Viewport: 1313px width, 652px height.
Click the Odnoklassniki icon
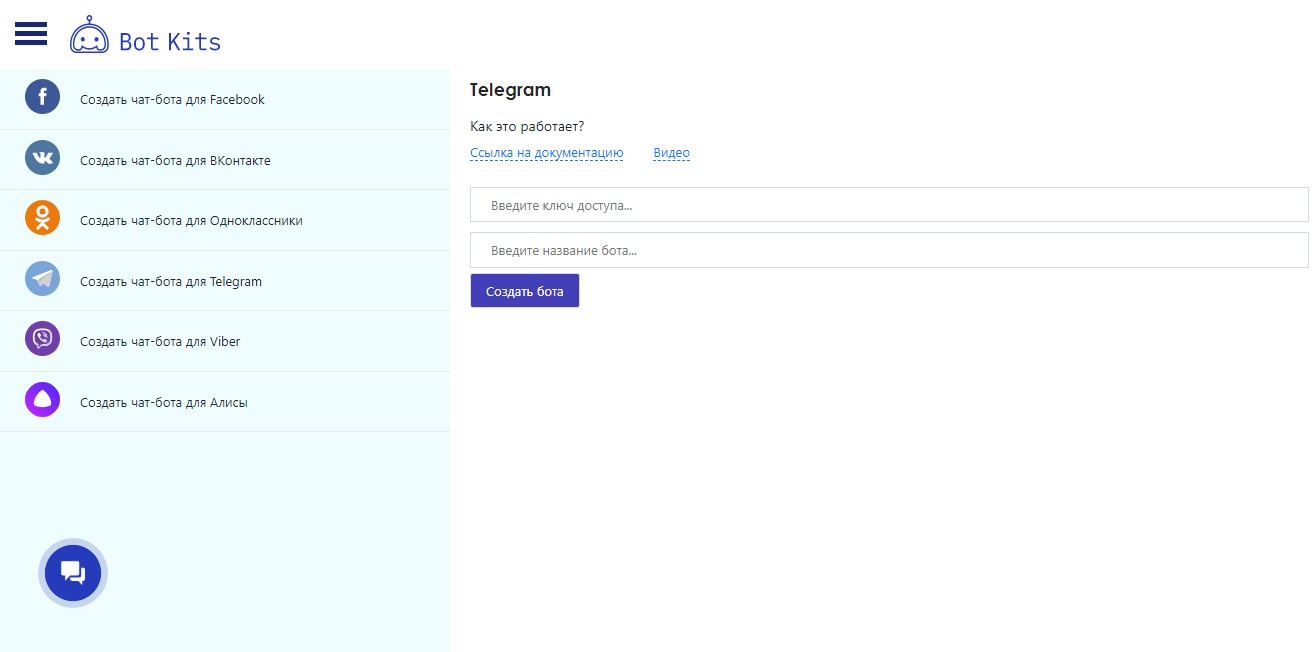43,218
